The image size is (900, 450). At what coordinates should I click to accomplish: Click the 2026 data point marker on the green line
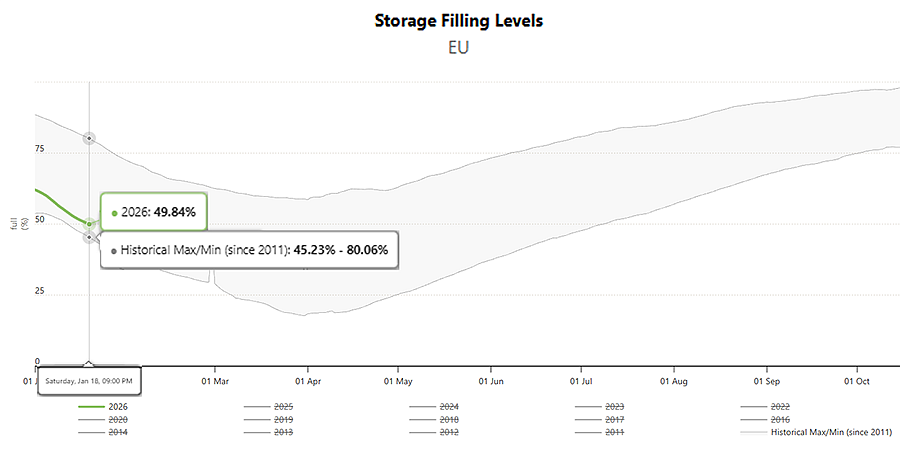tap(89, 225)
